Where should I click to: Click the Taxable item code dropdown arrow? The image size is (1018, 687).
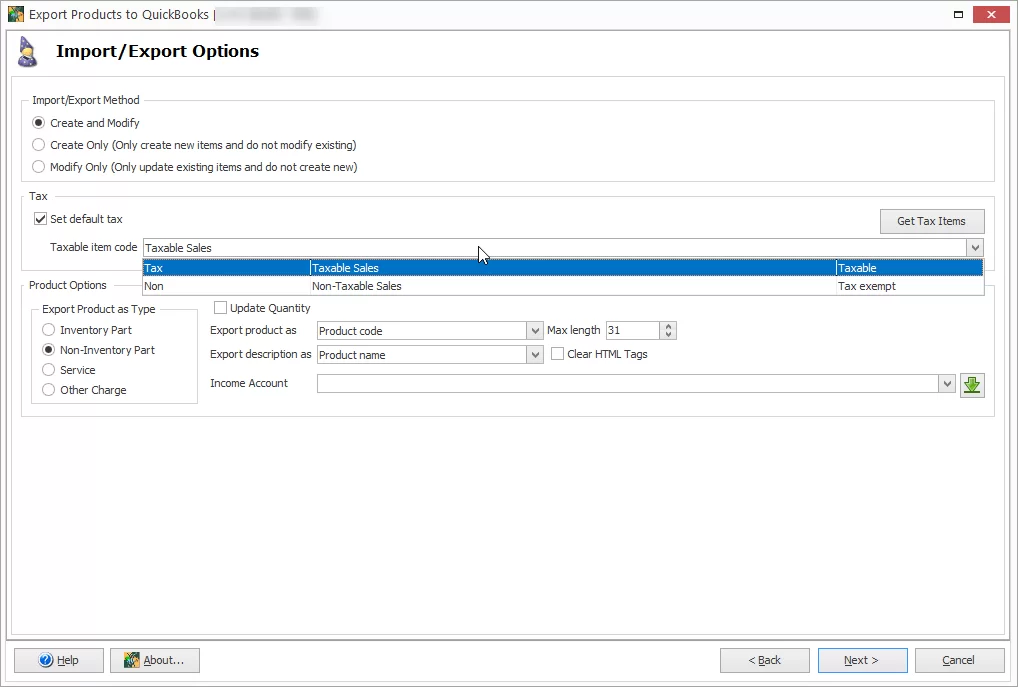pos(975,247)
